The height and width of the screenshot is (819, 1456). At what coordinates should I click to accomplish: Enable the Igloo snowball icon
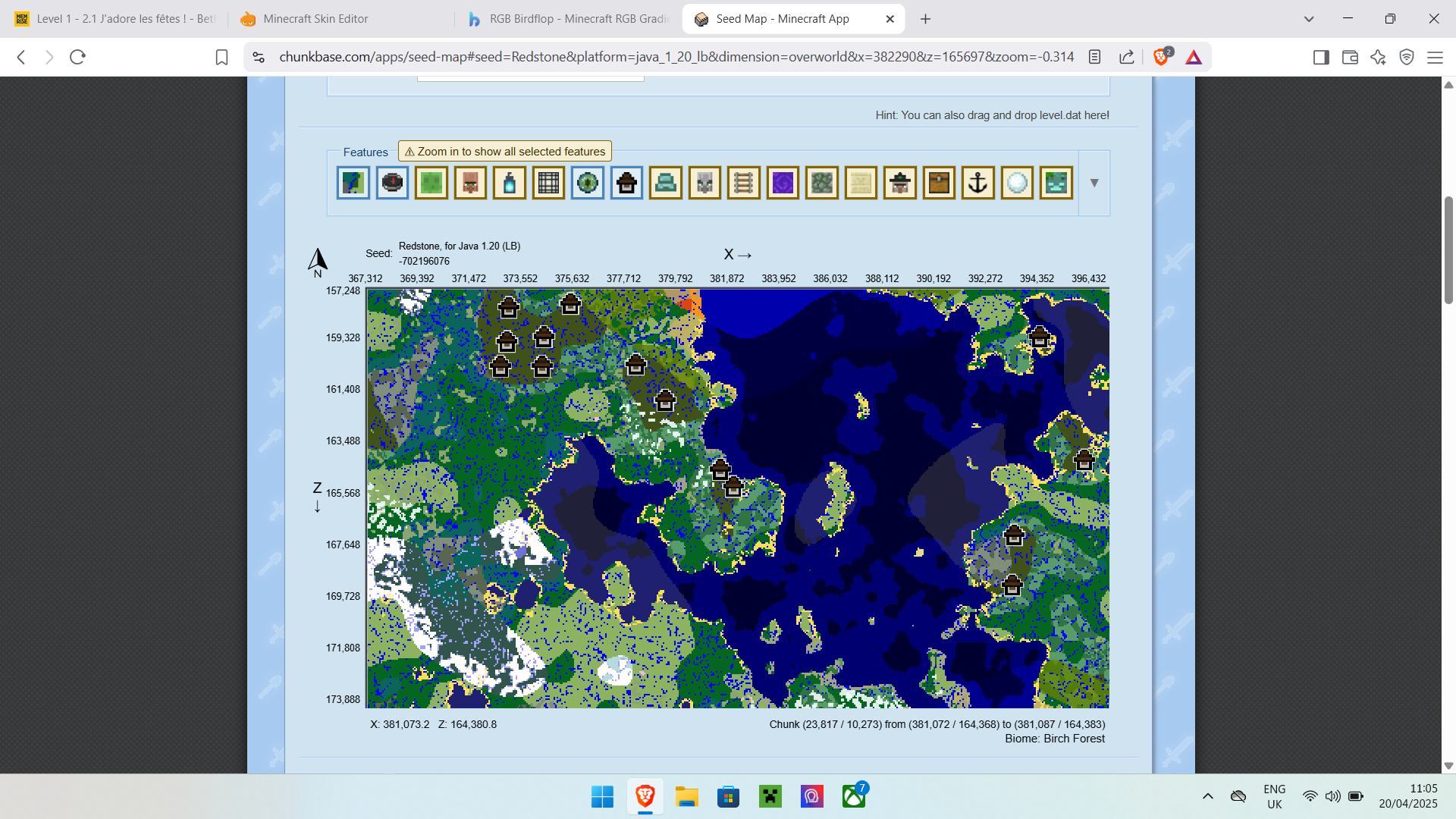(x=1017, y=183)
